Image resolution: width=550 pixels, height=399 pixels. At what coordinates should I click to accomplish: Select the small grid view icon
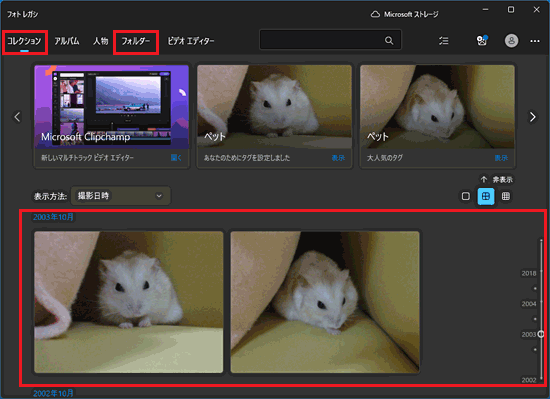[x=505, y=196]
